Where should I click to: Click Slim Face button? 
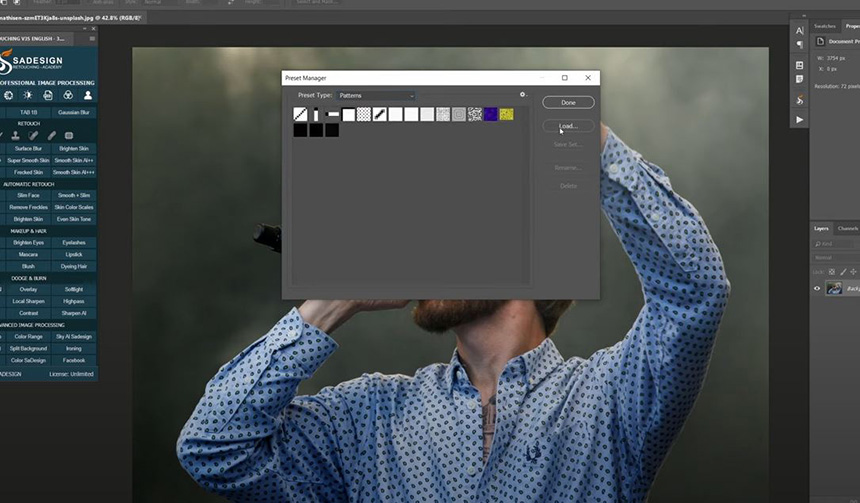29,195
